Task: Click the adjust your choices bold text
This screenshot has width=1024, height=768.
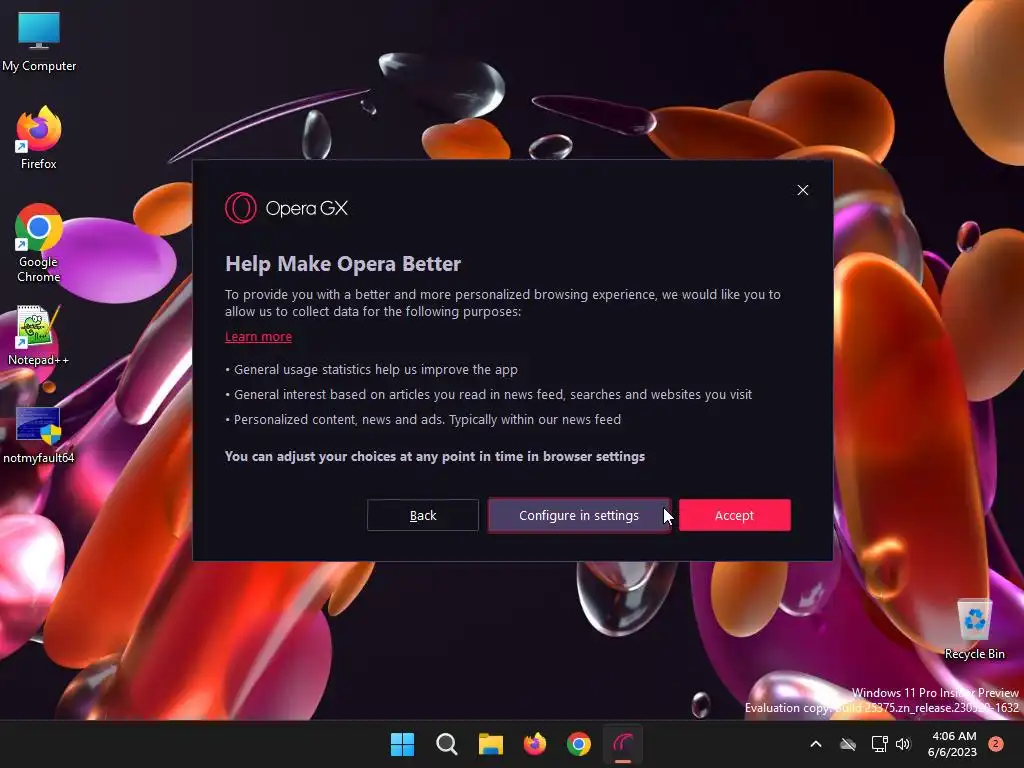Action: pyautogui.click(x=435, y=456)
